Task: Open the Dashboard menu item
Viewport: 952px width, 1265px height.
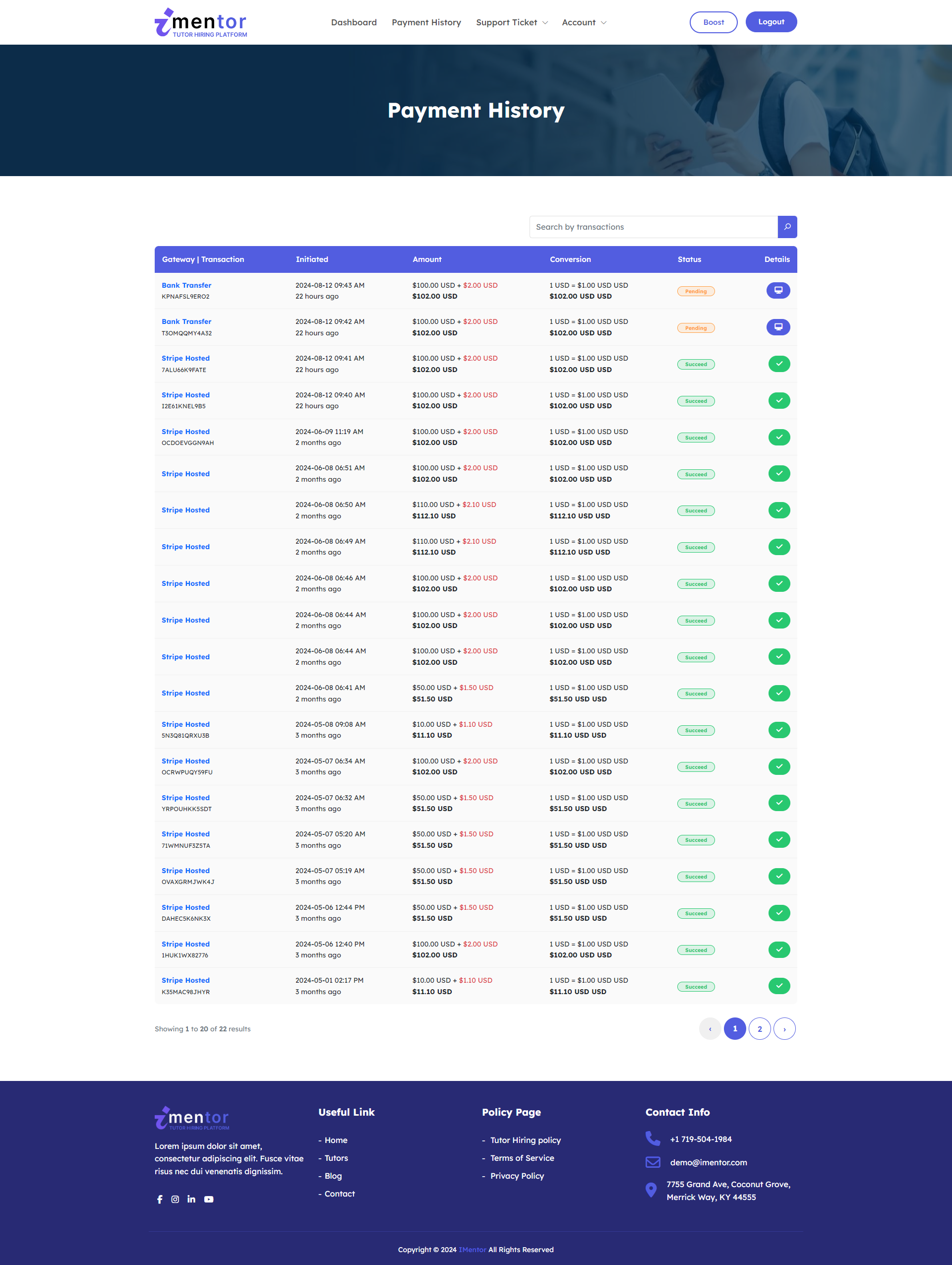Action: tap(354, 22)
